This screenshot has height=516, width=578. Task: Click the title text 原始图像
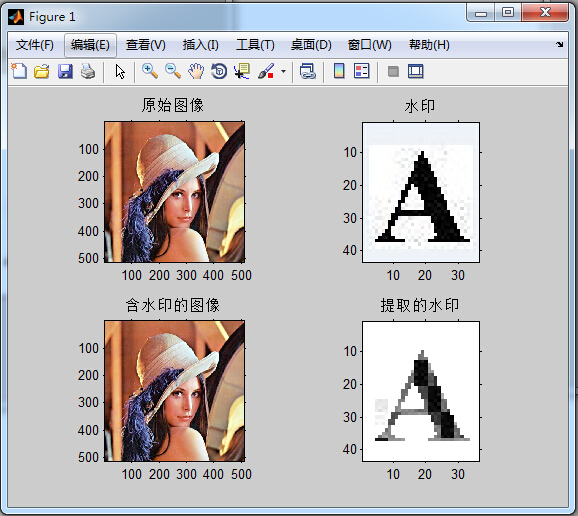pos(173,105)
